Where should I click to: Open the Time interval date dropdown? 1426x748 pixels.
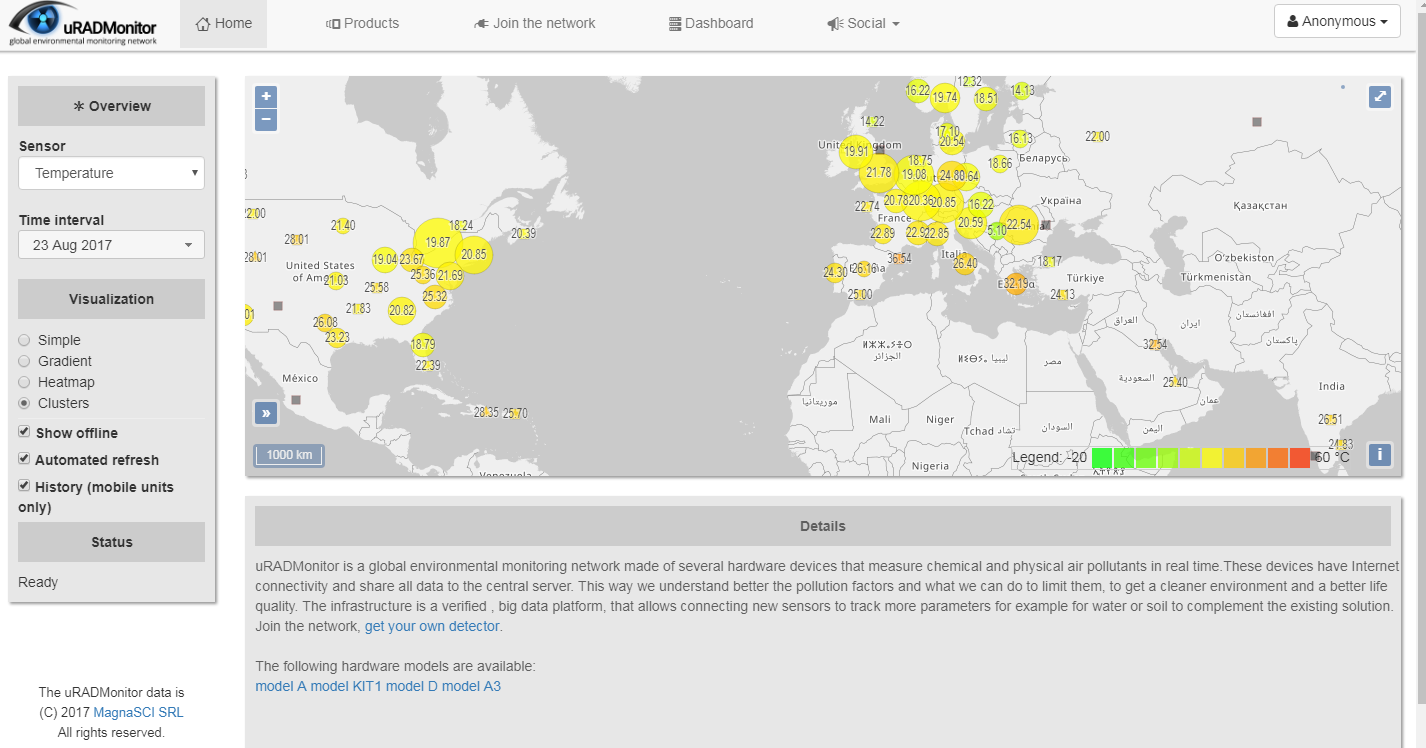(111, 245)
